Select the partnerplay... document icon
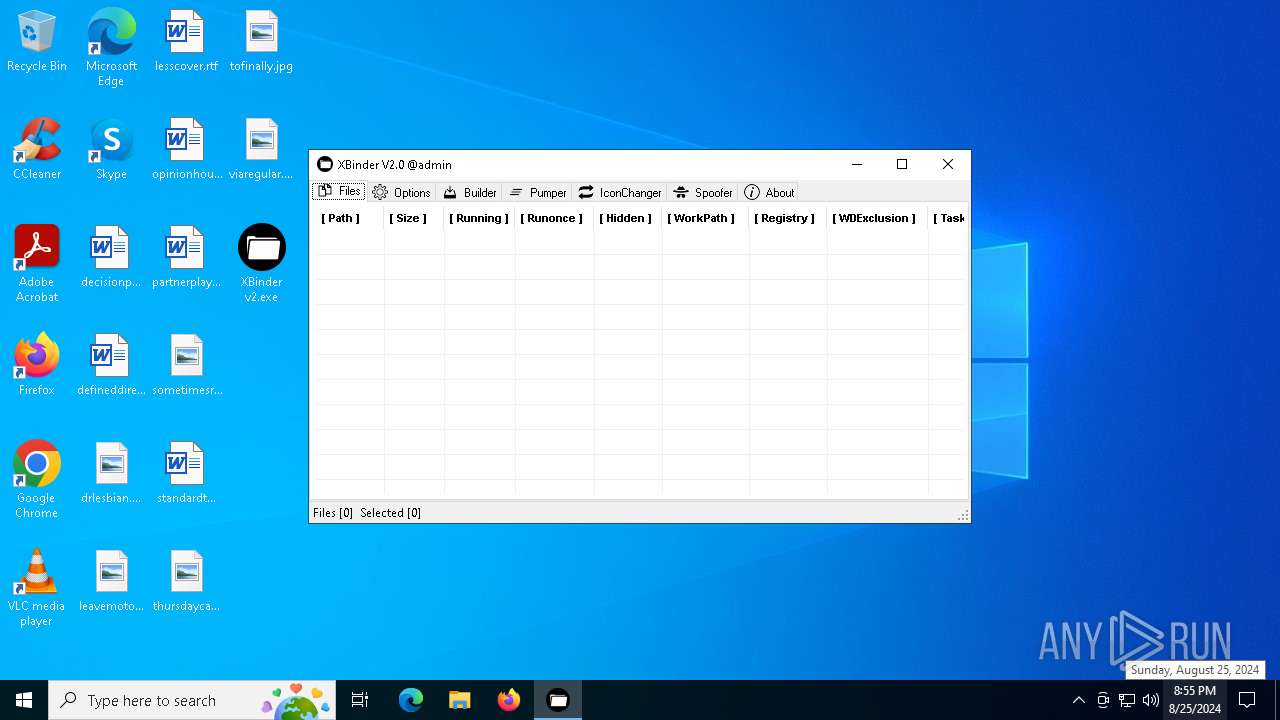 (x=186, y=258)
